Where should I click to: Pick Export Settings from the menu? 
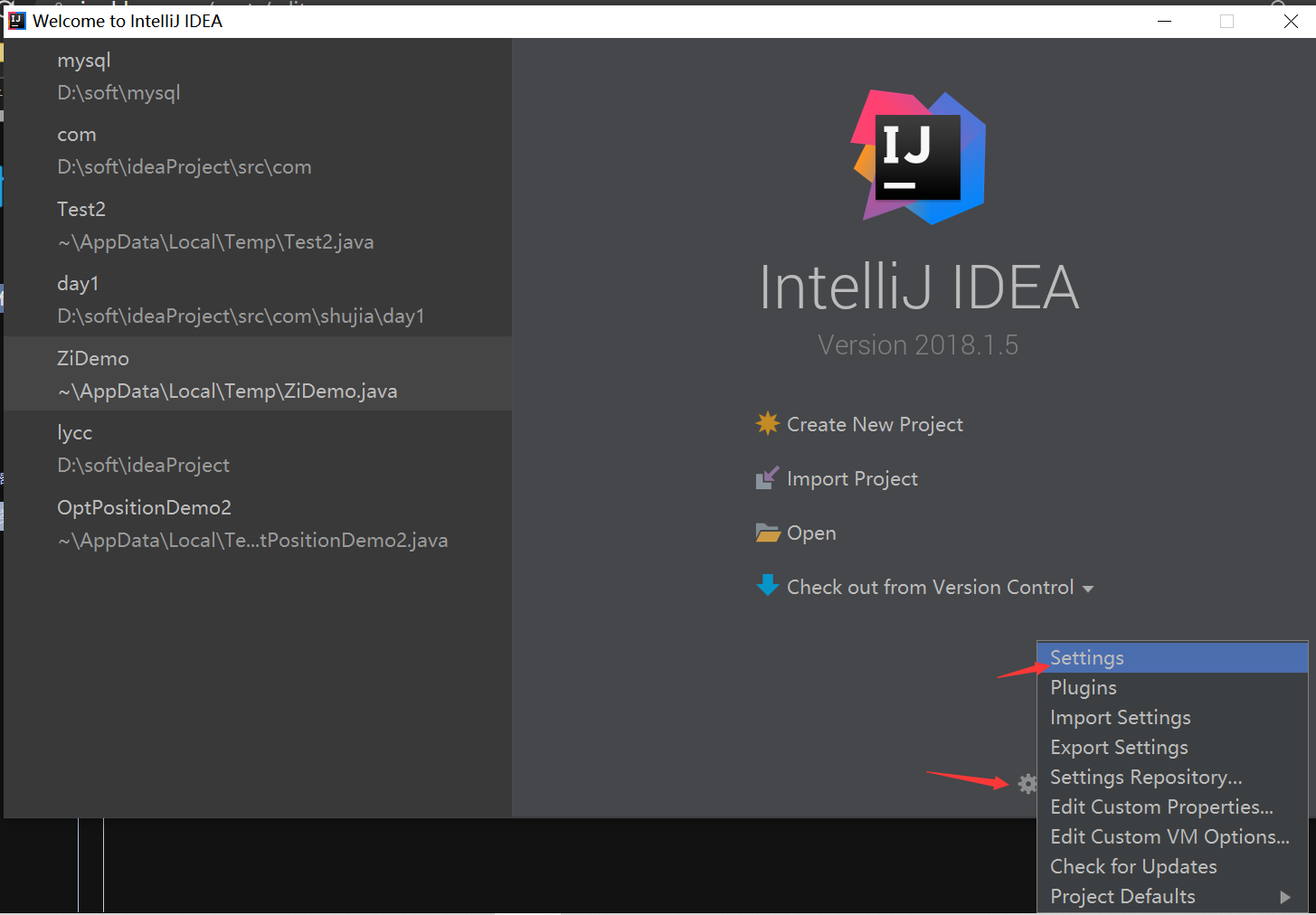click(1173, 747)
